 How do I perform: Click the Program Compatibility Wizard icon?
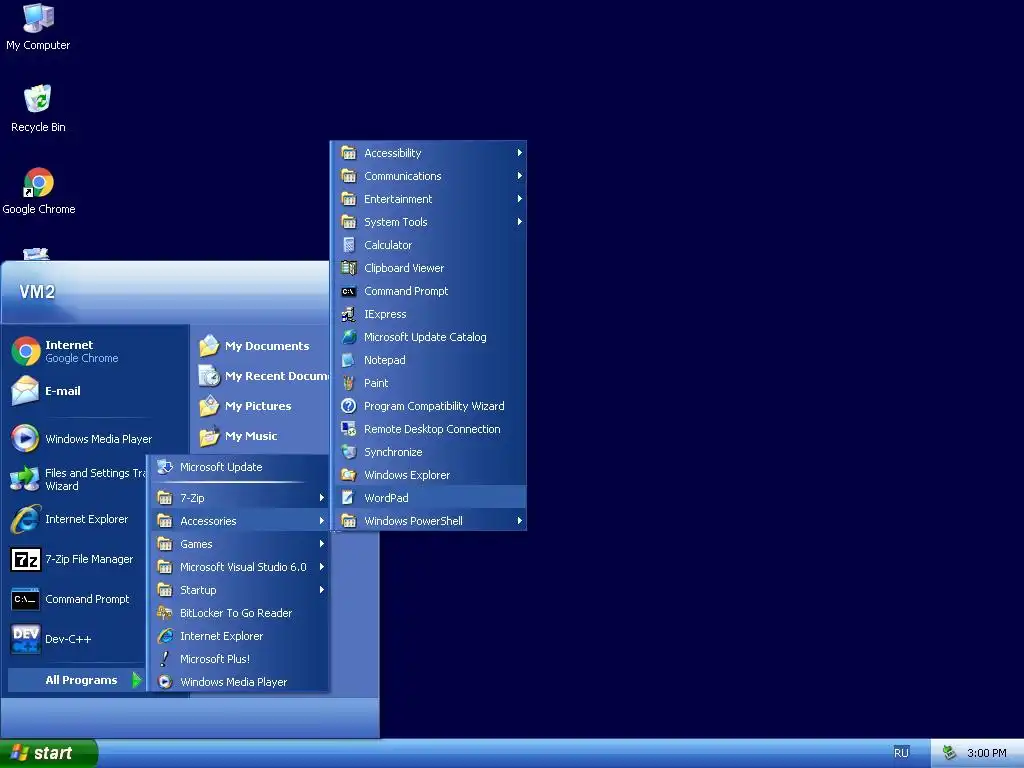pyautogui.click(x=349, y=406)
